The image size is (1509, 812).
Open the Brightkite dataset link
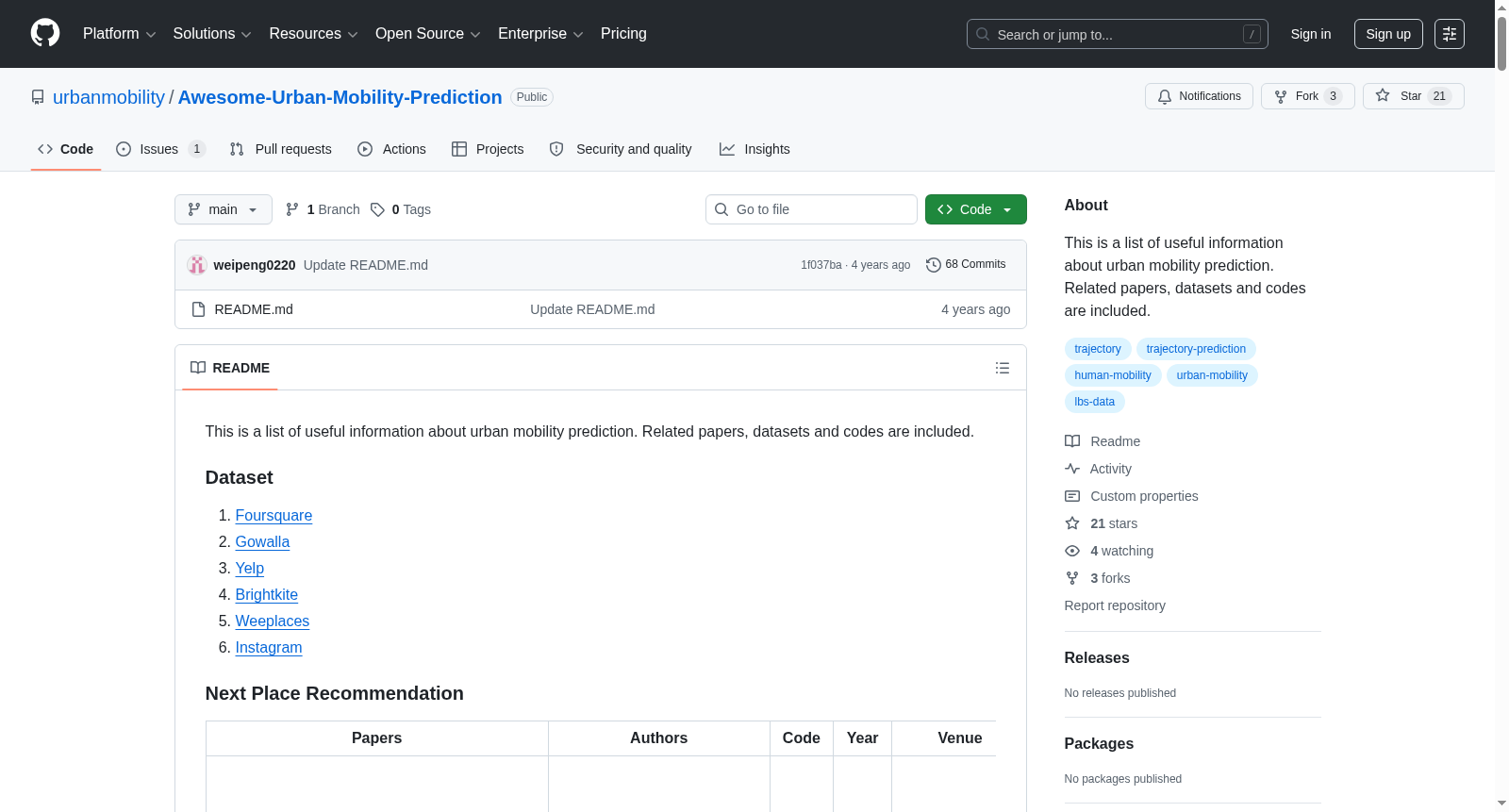point(267,594)
